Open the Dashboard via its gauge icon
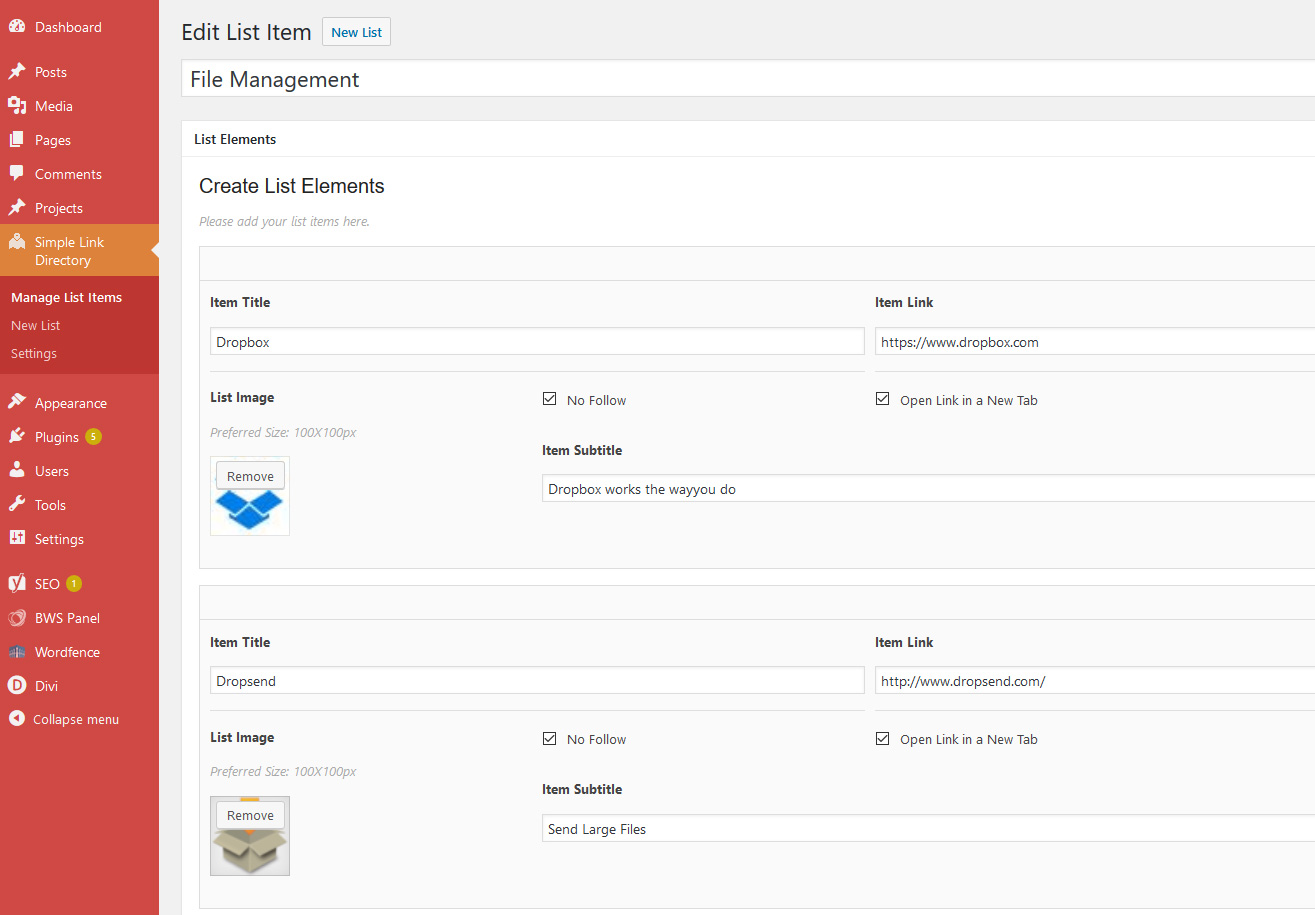This screenshot has height=915, width=1315. [17, 26]
